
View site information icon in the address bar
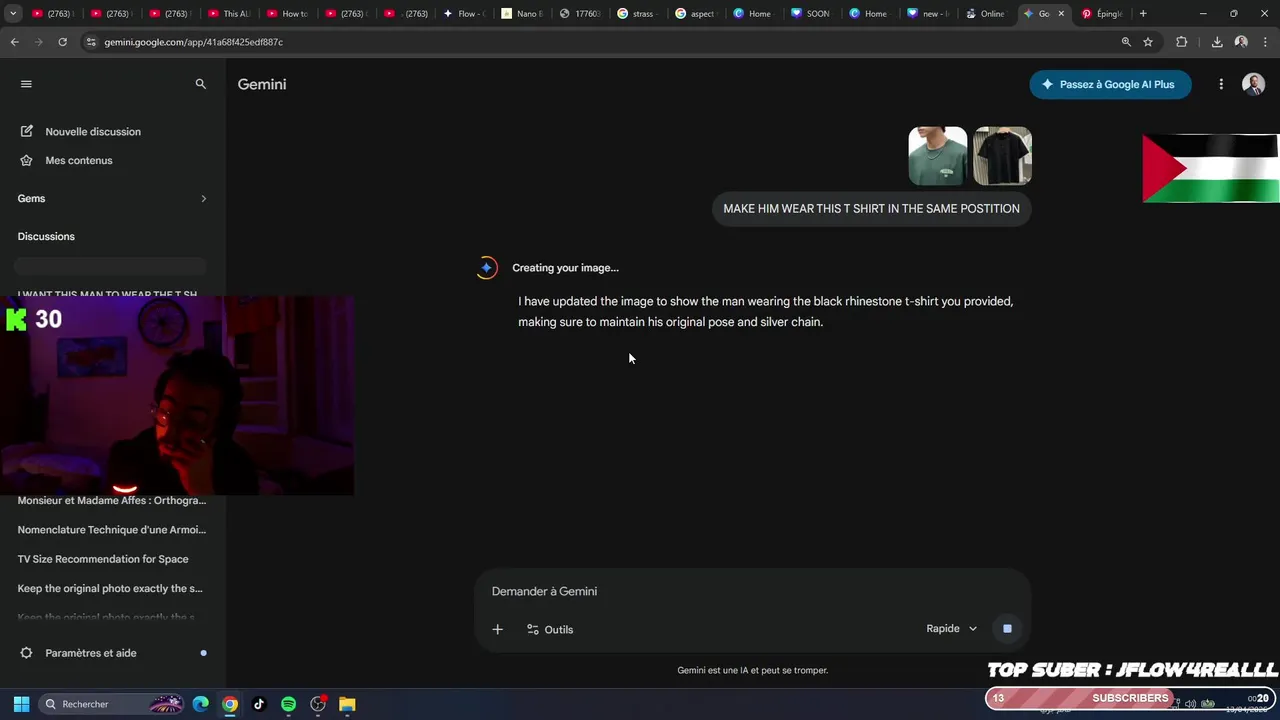click(x=91, y=42)
